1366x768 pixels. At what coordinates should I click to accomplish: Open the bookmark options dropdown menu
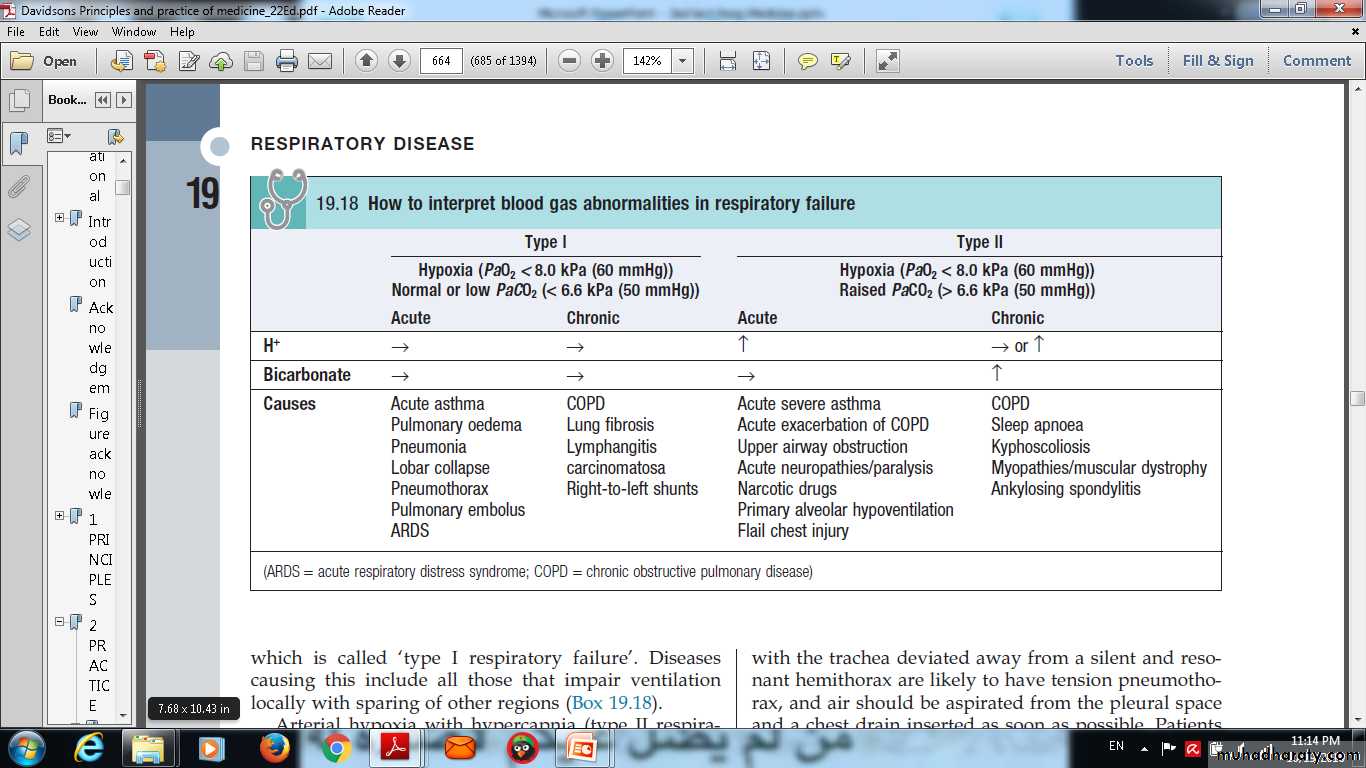coord(60,136)
